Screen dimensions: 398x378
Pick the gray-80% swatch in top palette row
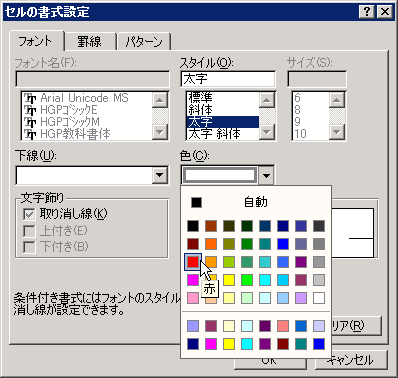tap(319, 226)
